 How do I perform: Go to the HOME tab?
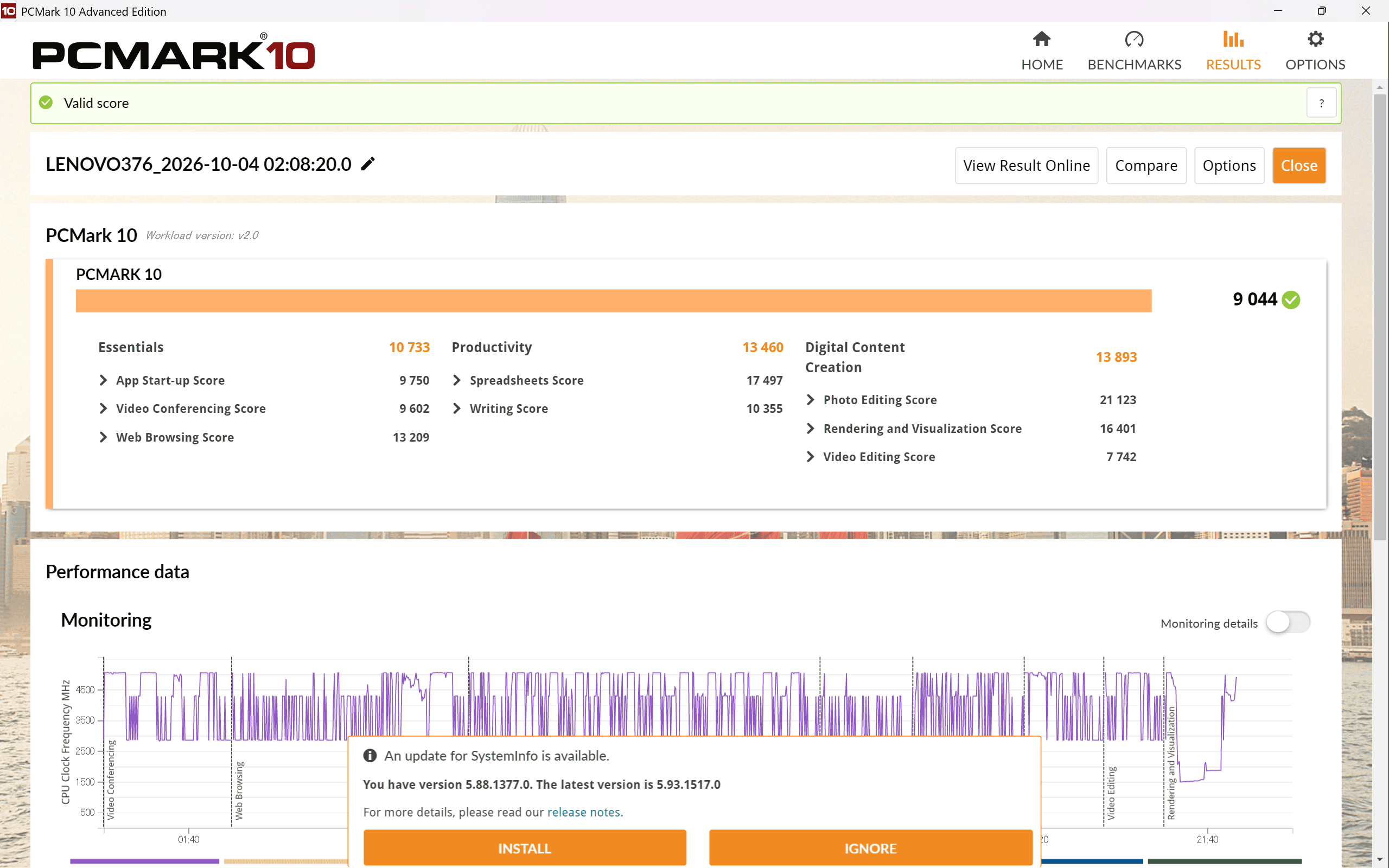tap(1042, 50)
